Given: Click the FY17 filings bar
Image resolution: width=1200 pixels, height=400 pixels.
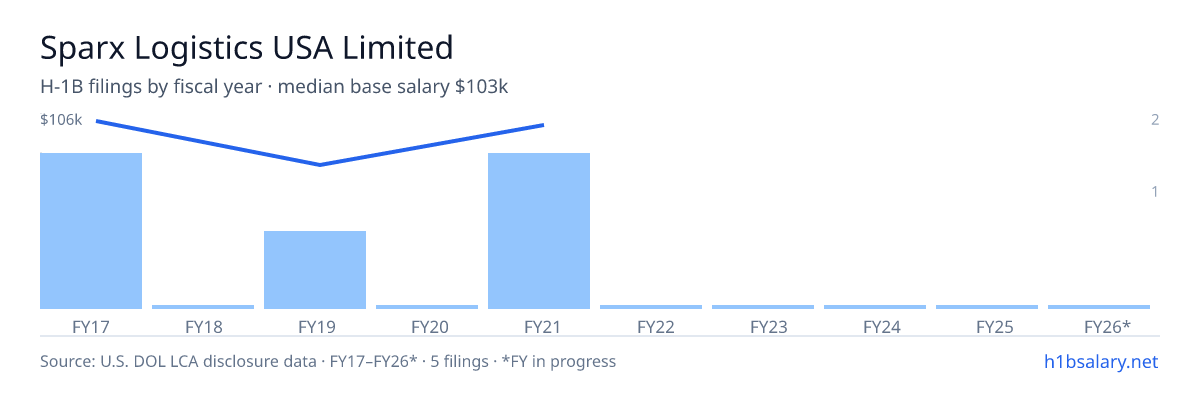Looking at the screenshot, I should click(91, 231).
